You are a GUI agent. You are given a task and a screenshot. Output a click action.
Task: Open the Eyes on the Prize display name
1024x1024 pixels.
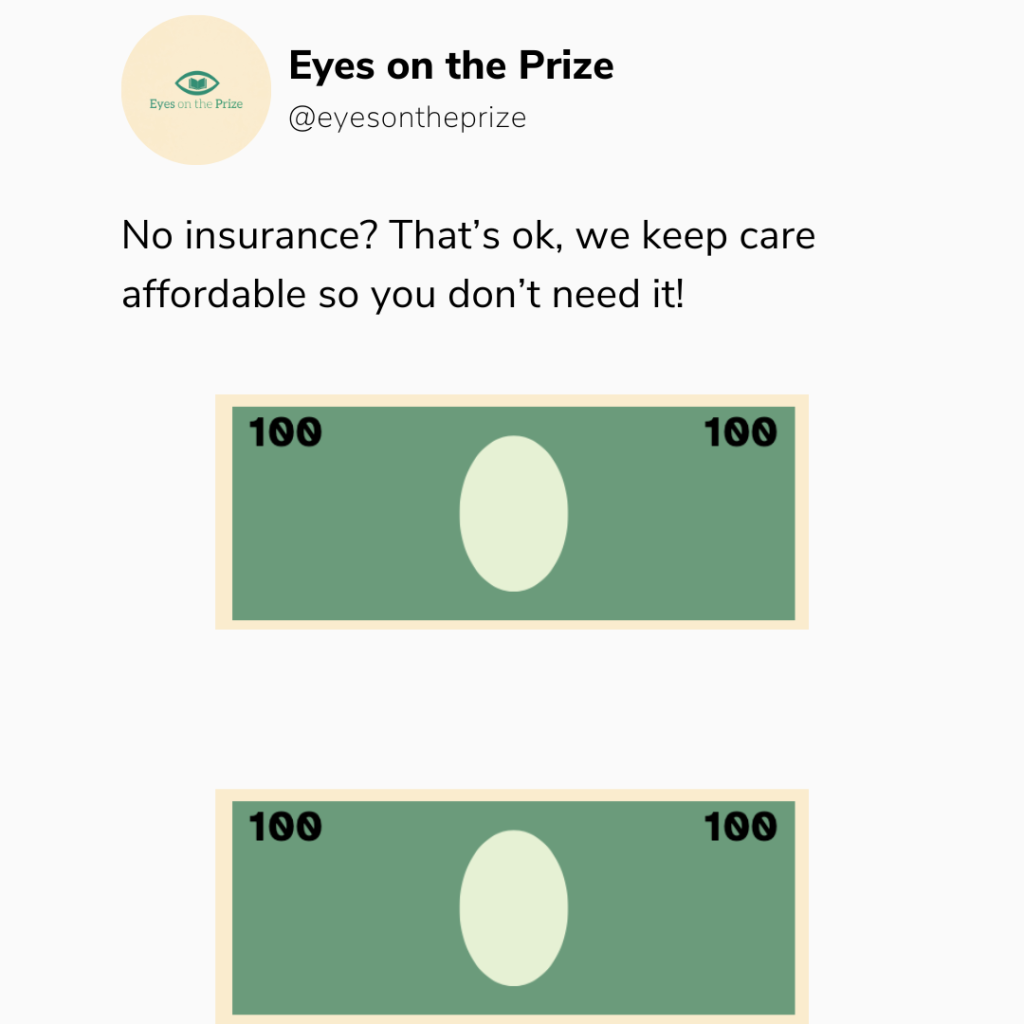point(451,66)
